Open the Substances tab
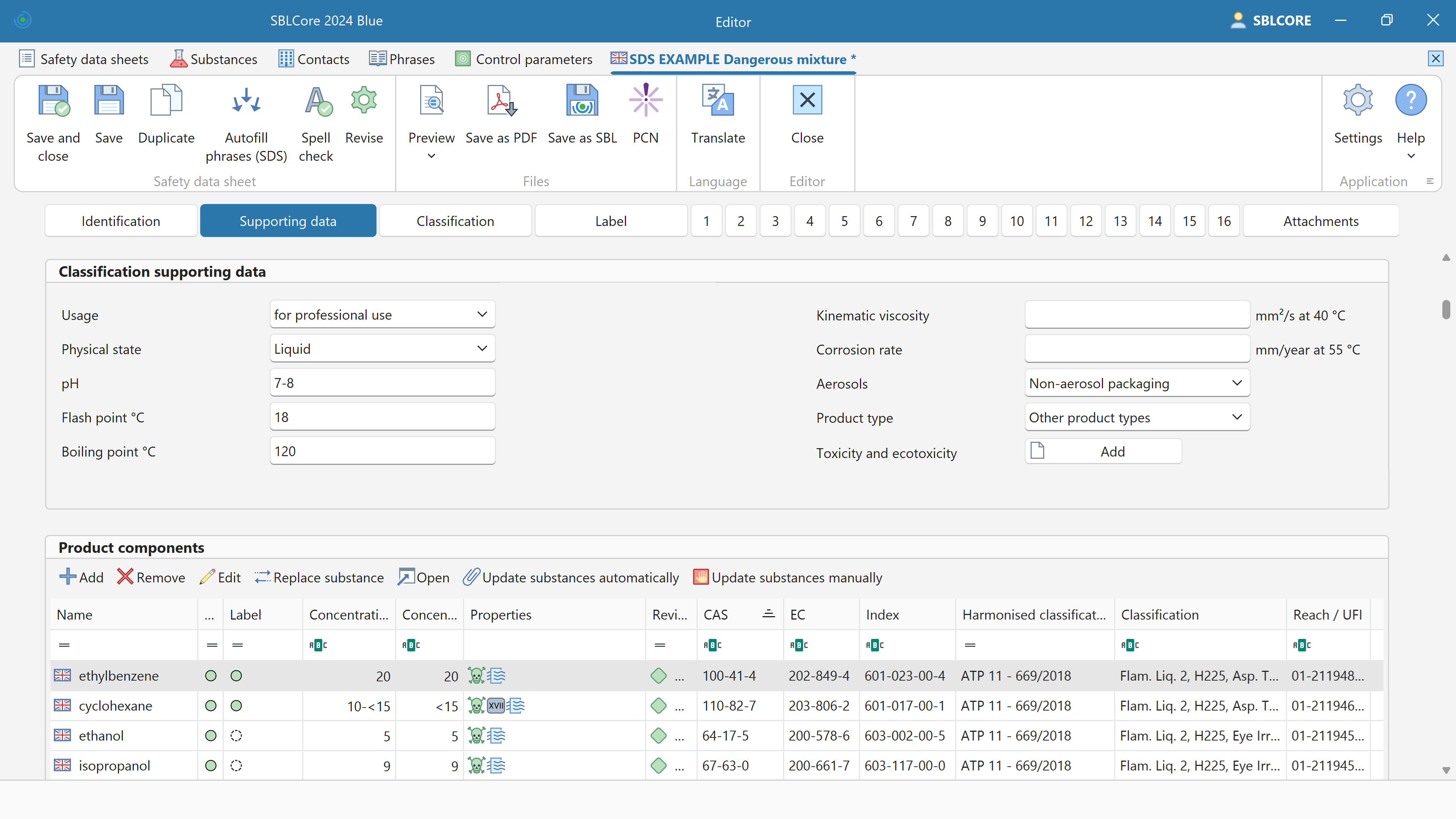This screenshot has width=1456, height=819. (213, 60)
